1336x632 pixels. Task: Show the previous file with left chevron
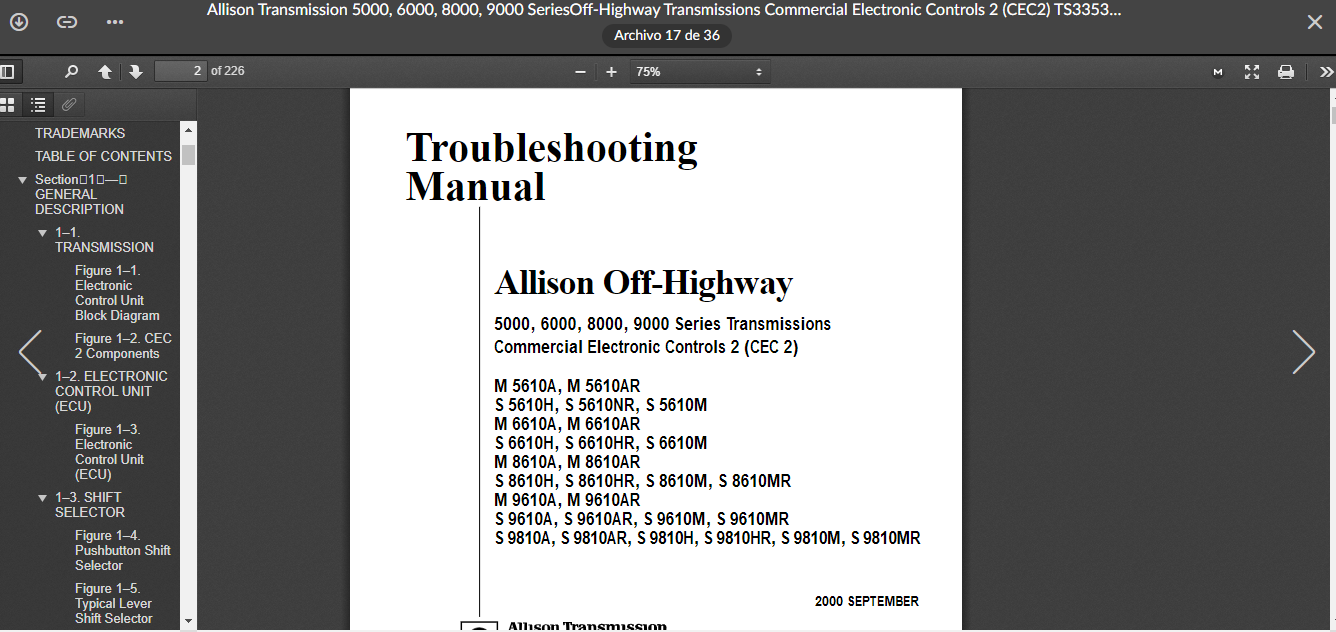30,352
